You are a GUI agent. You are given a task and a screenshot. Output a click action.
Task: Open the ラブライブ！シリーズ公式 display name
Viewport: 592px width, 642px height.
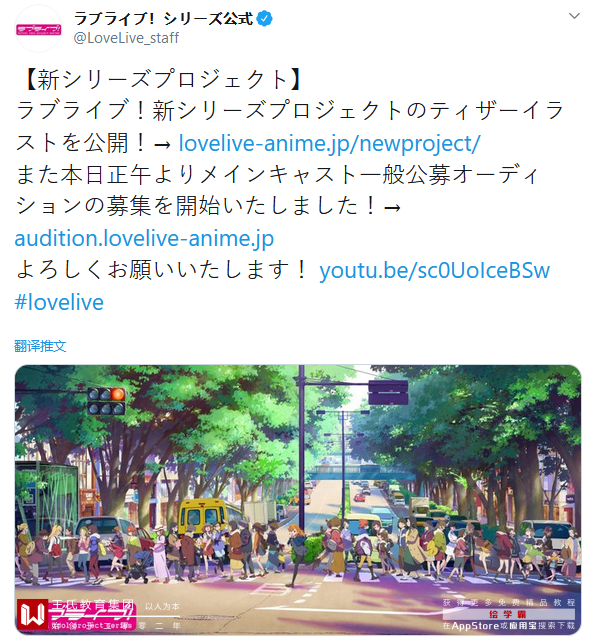[x=163, y=18]
